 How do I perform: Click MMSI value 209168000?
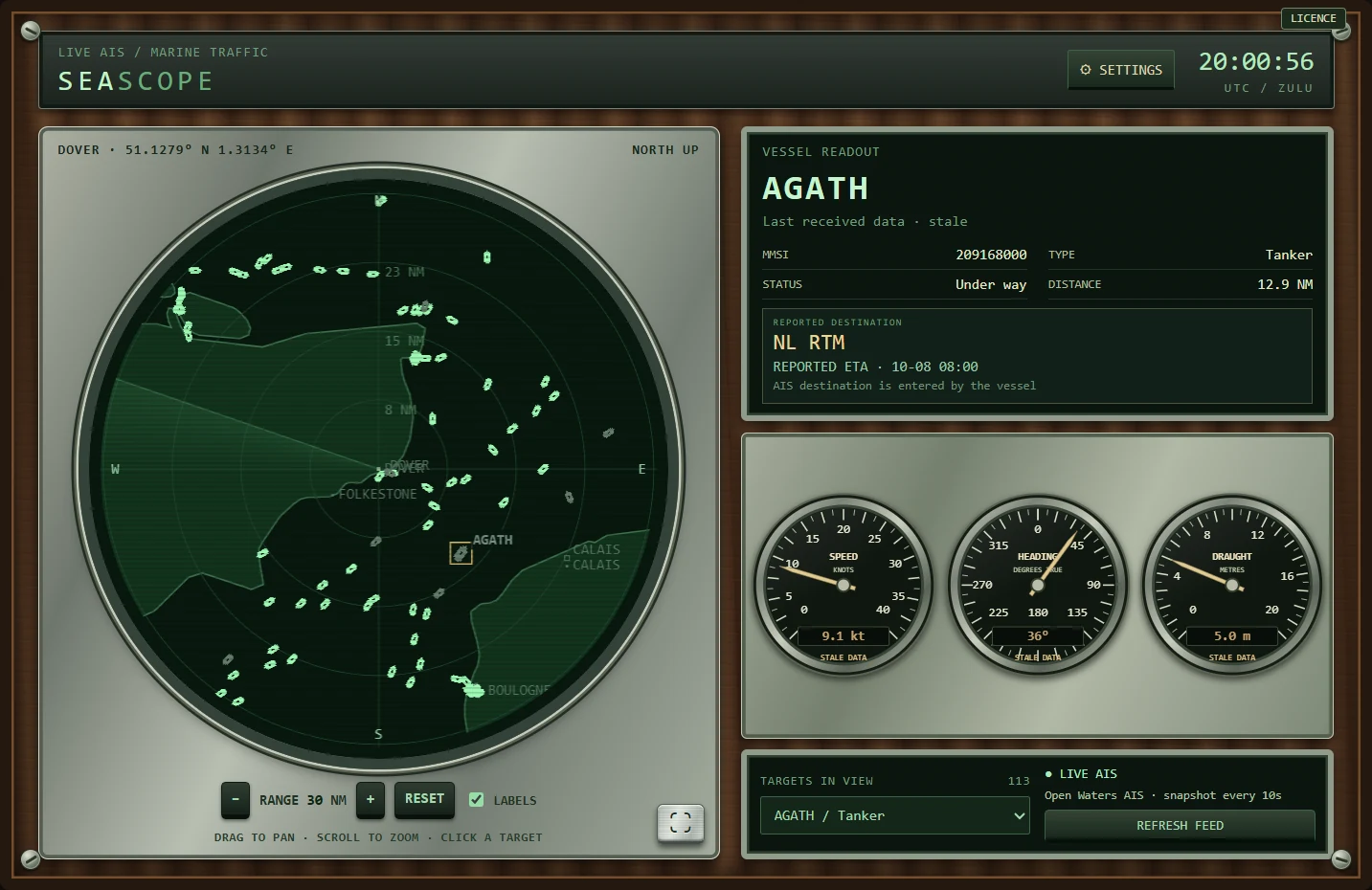coord(991,255)
